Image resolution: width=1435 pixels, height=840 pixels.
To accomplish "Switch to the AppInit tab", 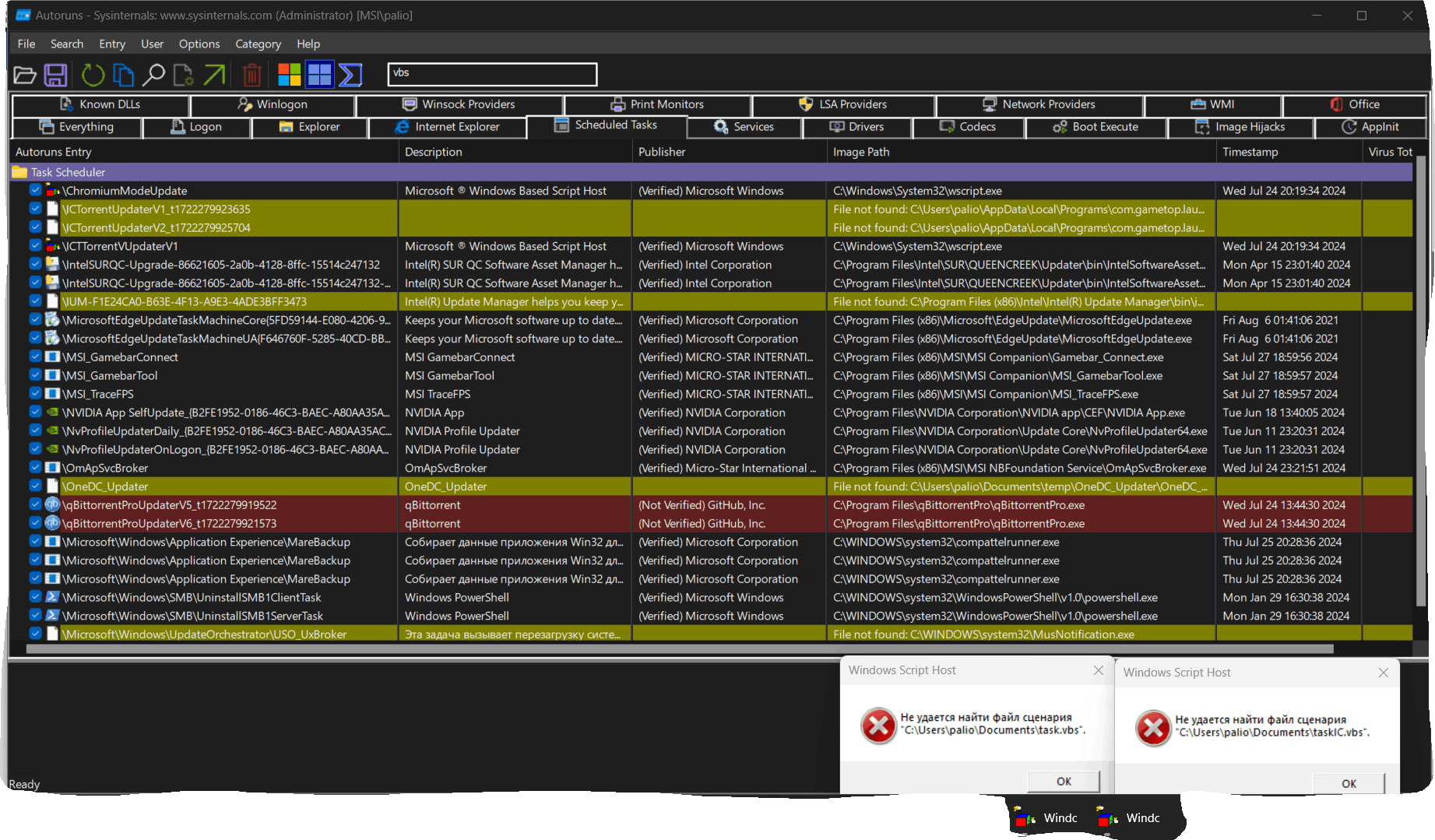I will coord(1370,127).
